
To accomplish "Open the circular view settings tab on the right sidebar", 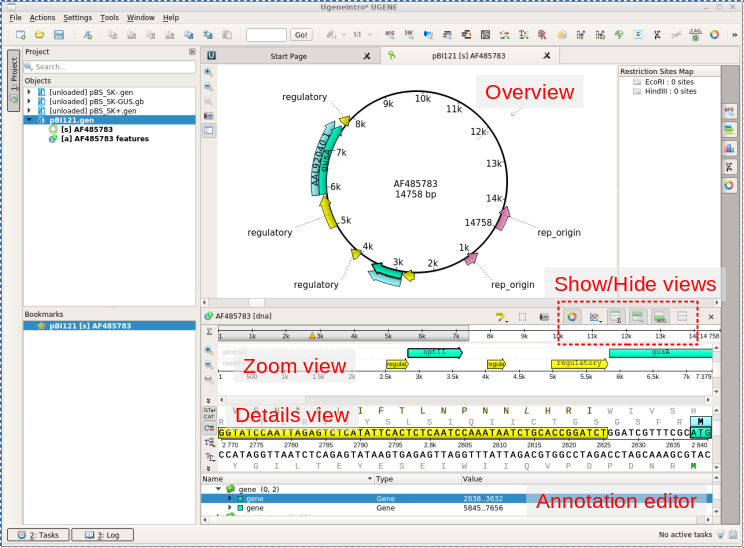I will (729, 186).
